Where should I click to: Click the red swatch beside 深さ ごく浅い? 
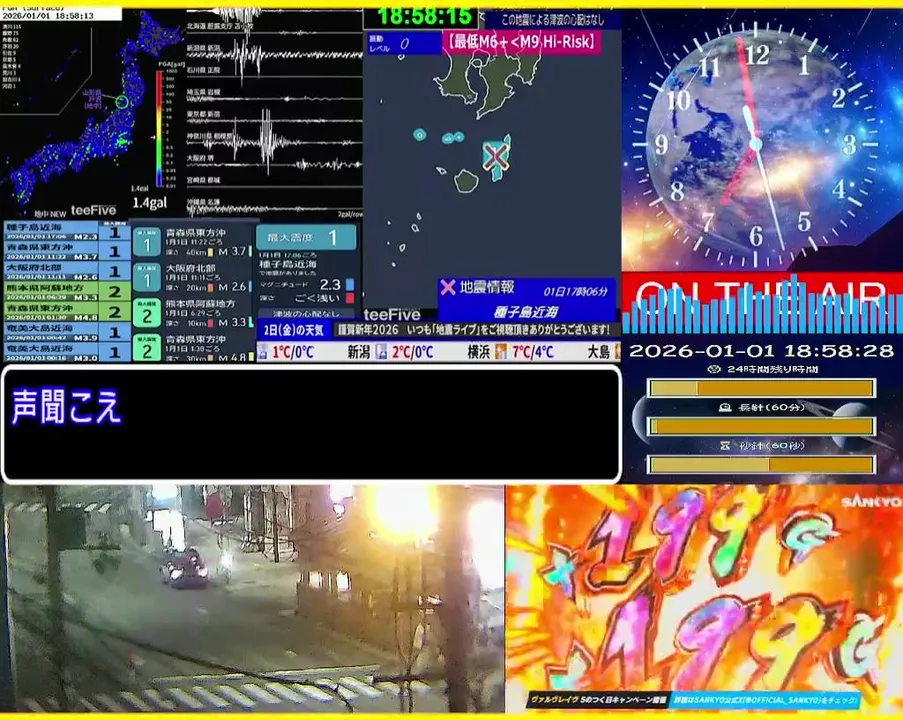[x=350, y=298]
